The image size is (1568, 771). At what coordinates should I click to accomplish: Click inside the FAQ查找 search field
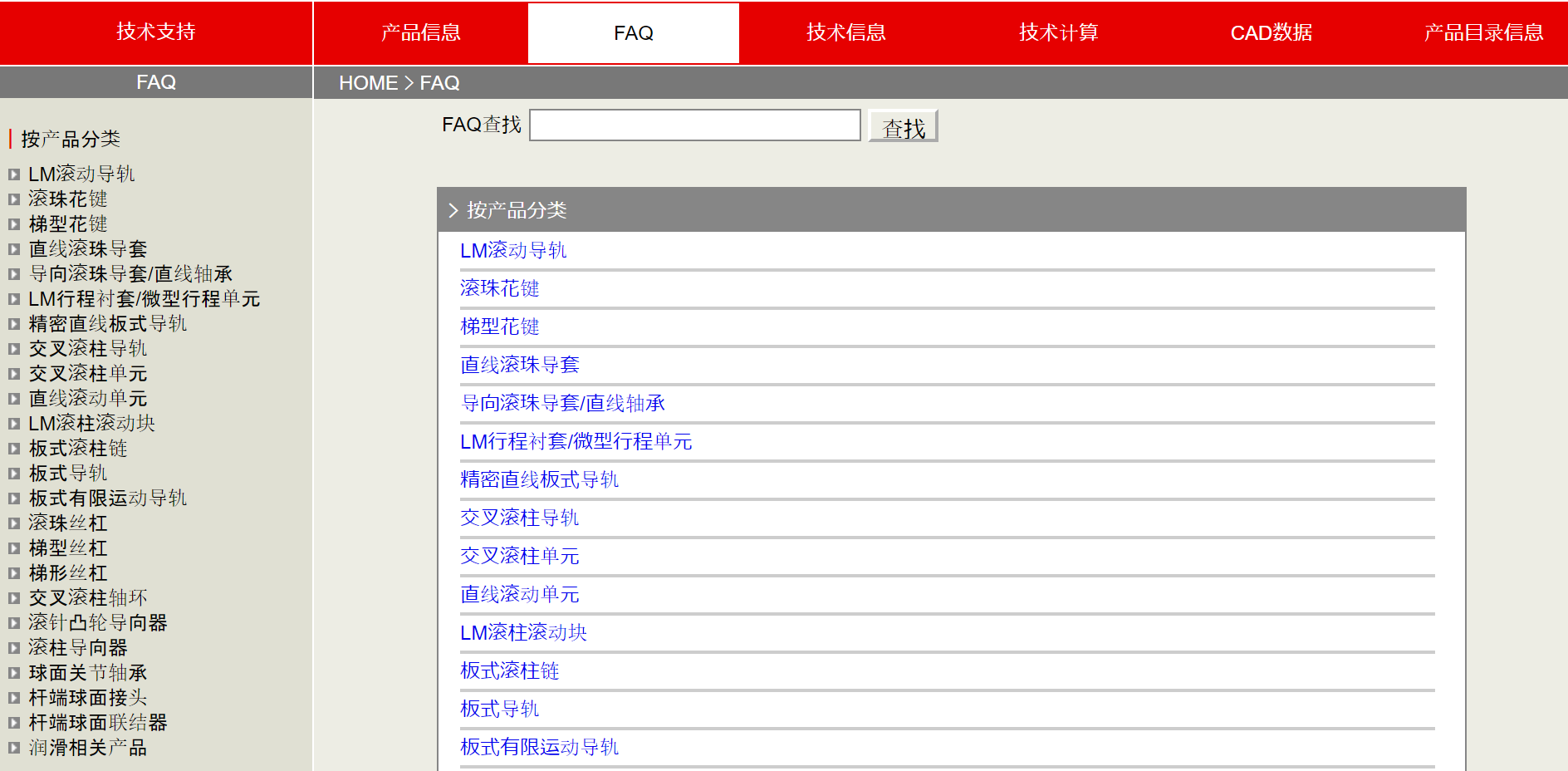click(x=695, y=125)
